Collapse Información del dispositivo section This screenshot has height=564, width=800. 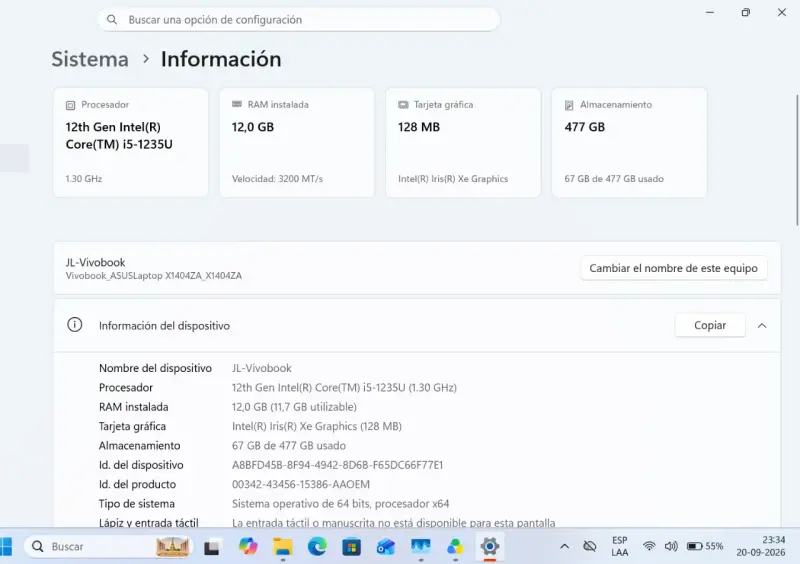coord(762,326)
